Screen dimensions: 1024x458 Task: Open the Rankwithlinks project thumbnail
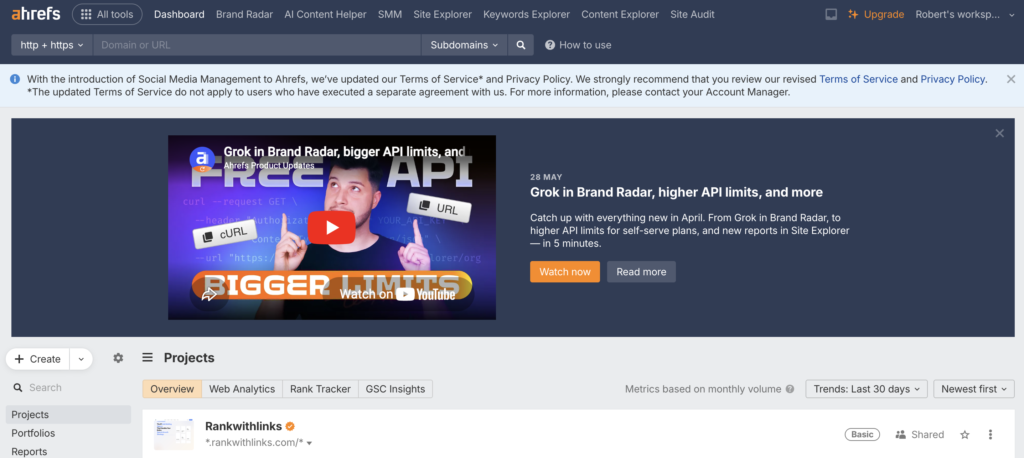tap(174, 434)
